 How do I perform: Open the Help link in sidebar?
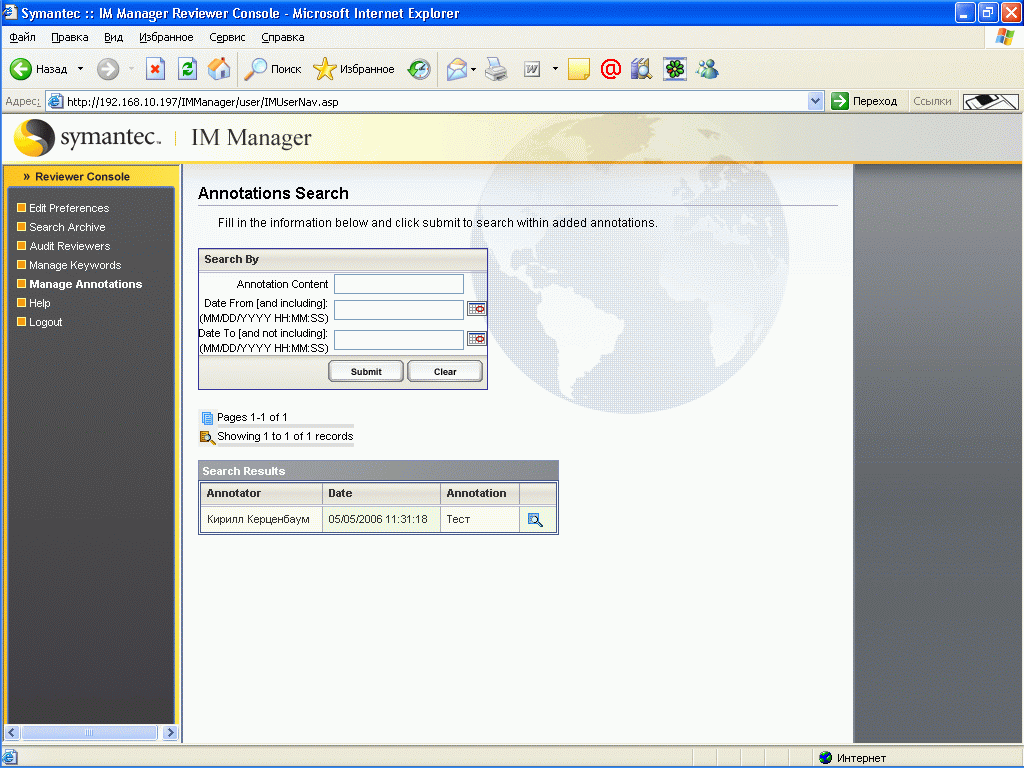point(40,303)
